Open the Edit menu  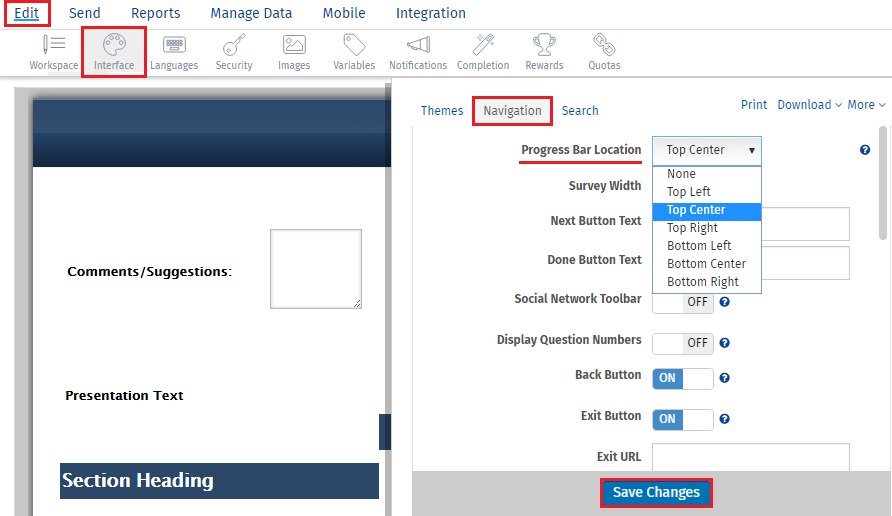coord(27,13)
